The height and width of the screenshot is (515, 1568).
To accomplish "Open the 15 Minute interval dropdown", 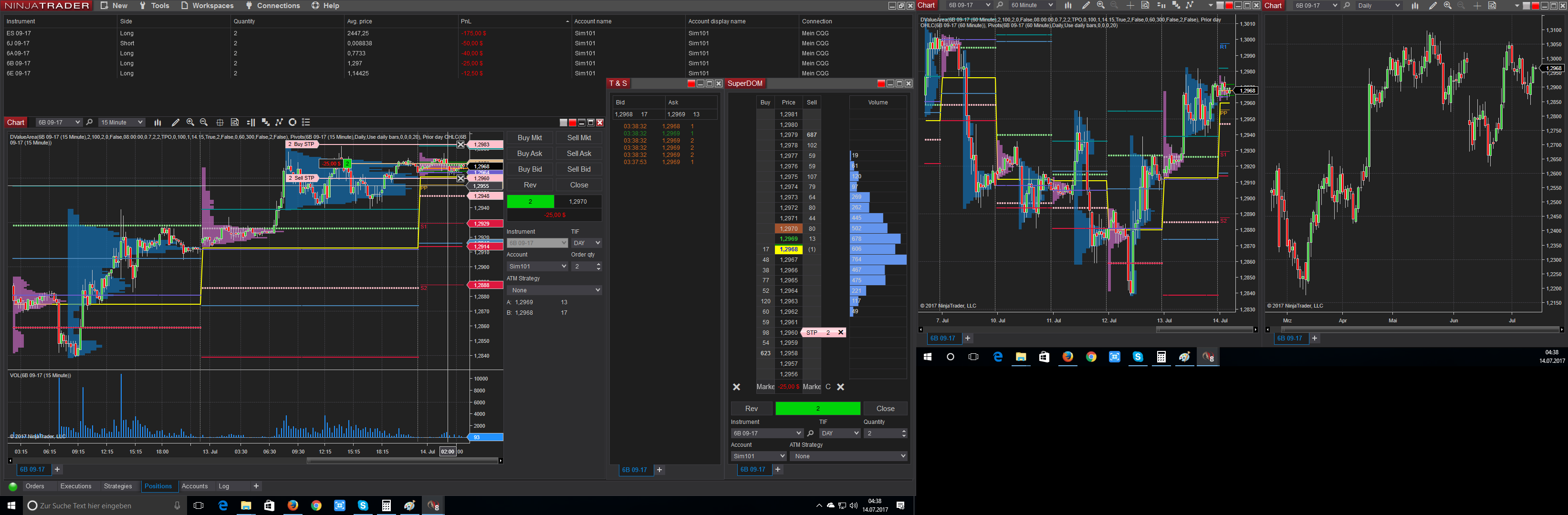I will tap(122, 122).
